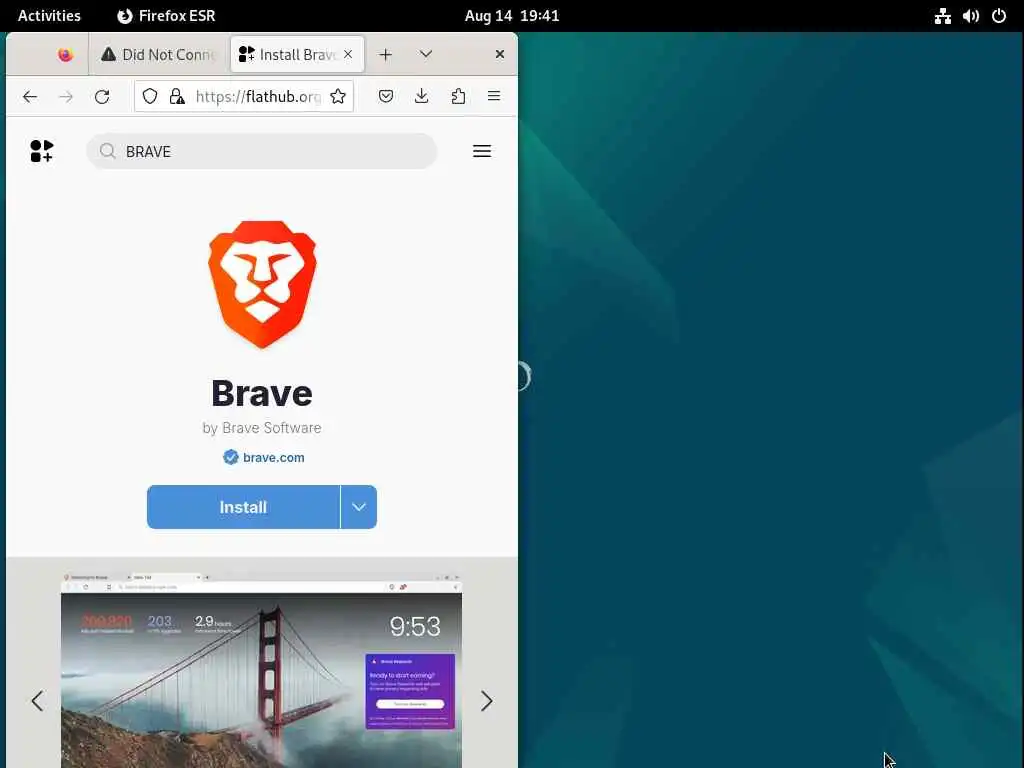Screen dimensions: 1024x768
Task: Click the site security padlock icon
Action: pyautogui.click(x=177, y=97)
